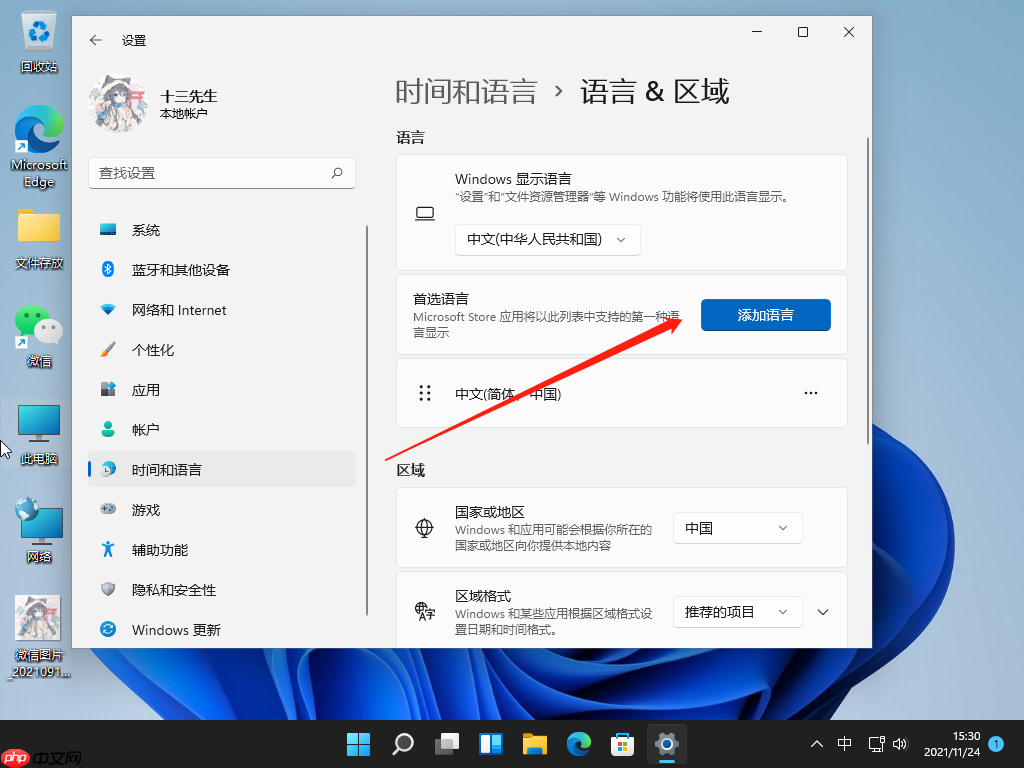Screen dimensions: 1024x768
Task: Click the 时间和语言 breadcrumb heading
Action: click(467, 91)
